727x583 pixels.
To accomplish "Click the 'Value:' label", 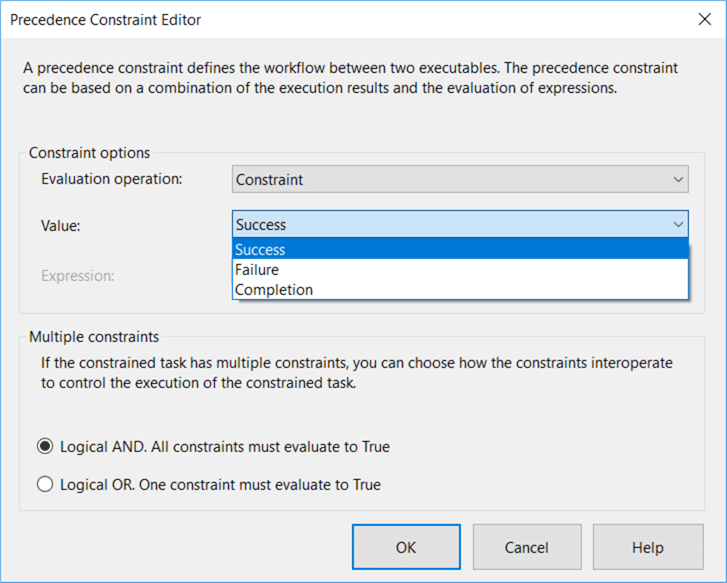I will point(61,226).
